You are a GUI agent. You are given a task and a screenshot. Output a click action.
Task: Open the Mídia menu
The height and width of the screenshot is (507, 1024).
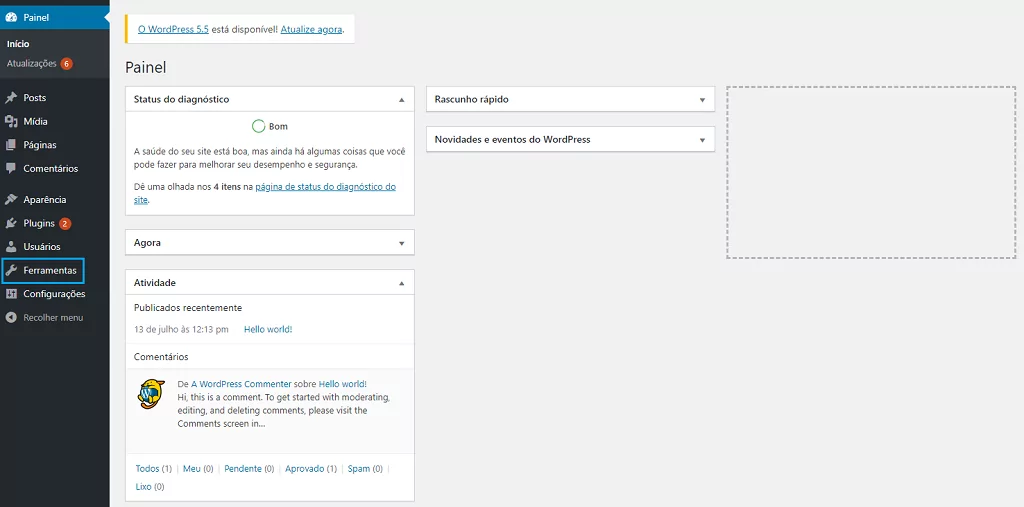click(55, 122)
